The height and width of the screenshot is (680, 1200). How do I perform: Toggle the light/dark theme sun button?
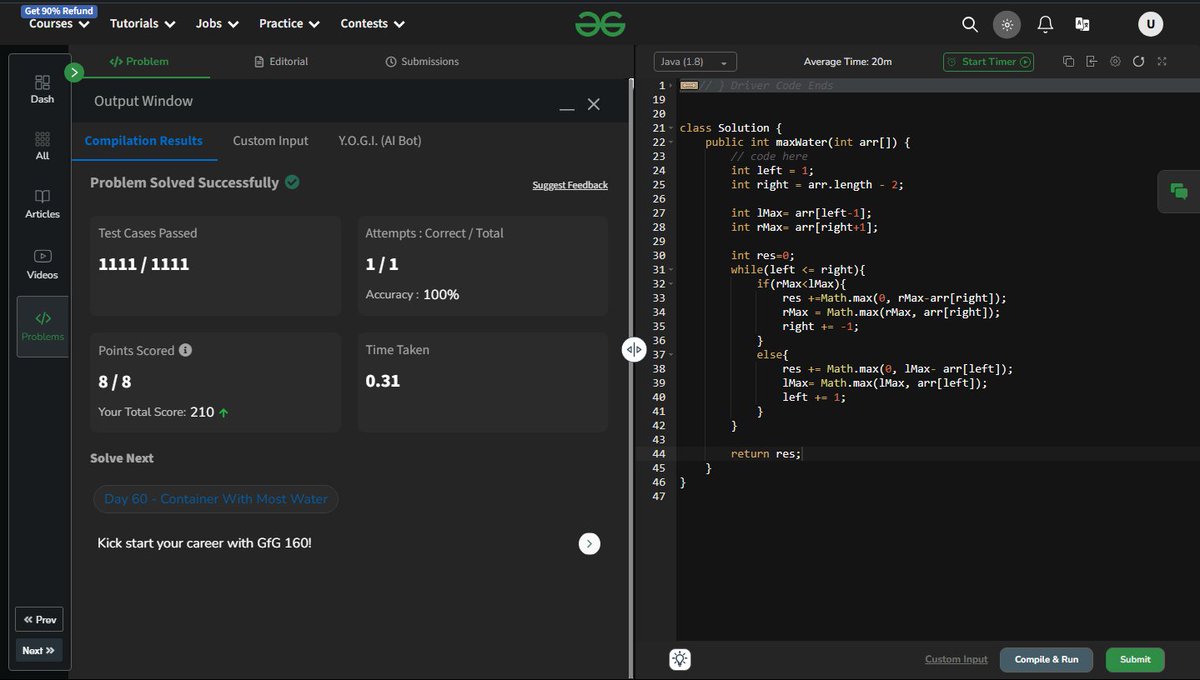(1007, 24)
